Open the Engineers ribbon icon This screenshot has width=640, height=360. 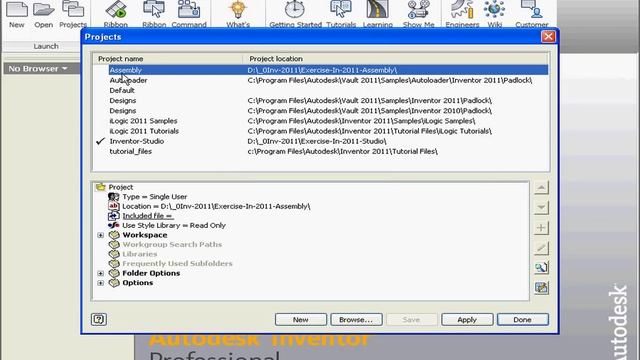click(462, 9)
